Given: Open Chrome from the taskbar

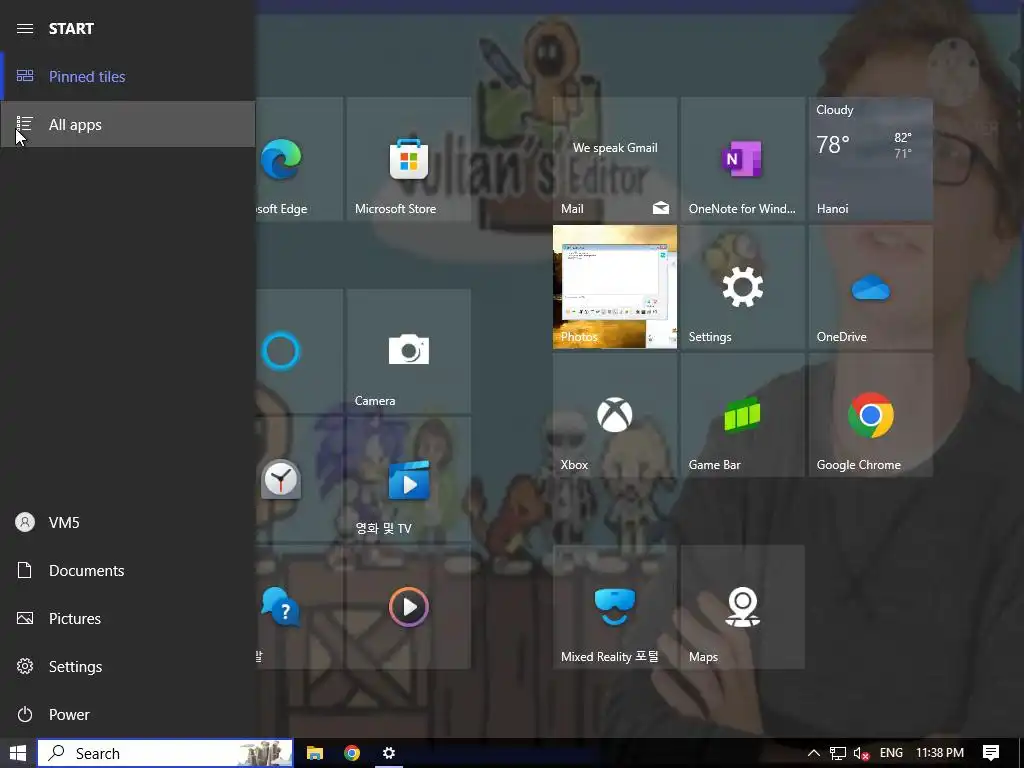Looking at the screenshot, I should point(352,753).
